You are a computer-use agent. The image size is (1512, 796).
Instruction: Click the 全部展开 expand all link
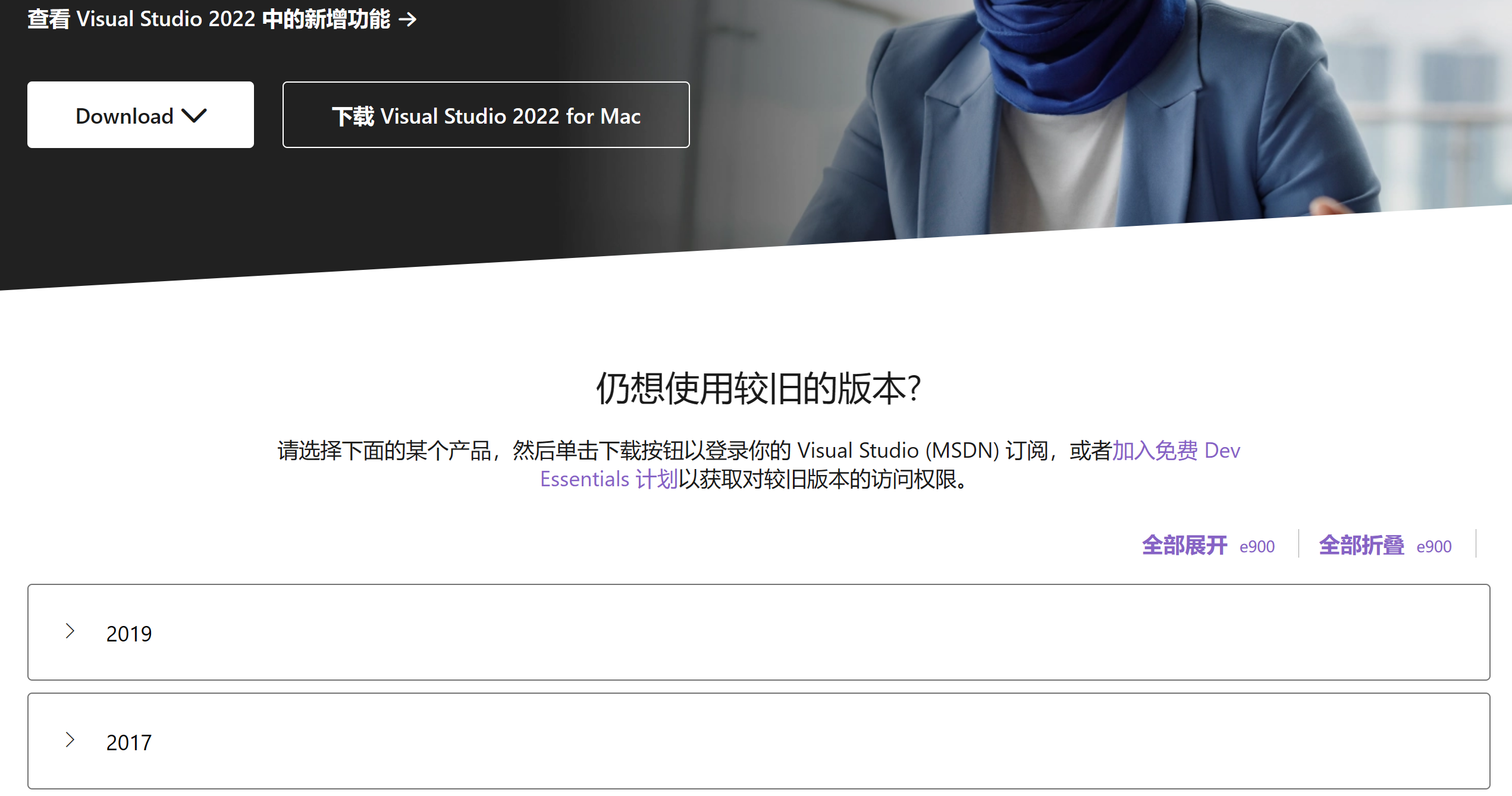click(1207, 545)
